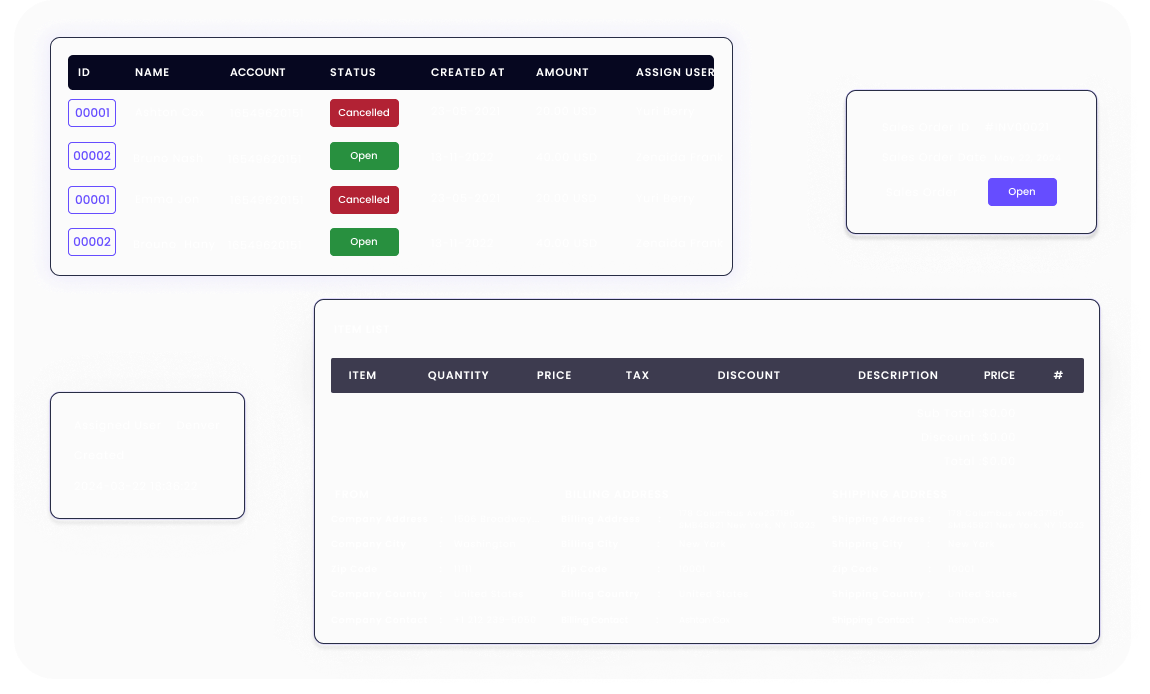The width and height of the screenshot is (1150, 694).
Task: Click ID badge in Emma Jon row
Action: click(x=92, y=200)
